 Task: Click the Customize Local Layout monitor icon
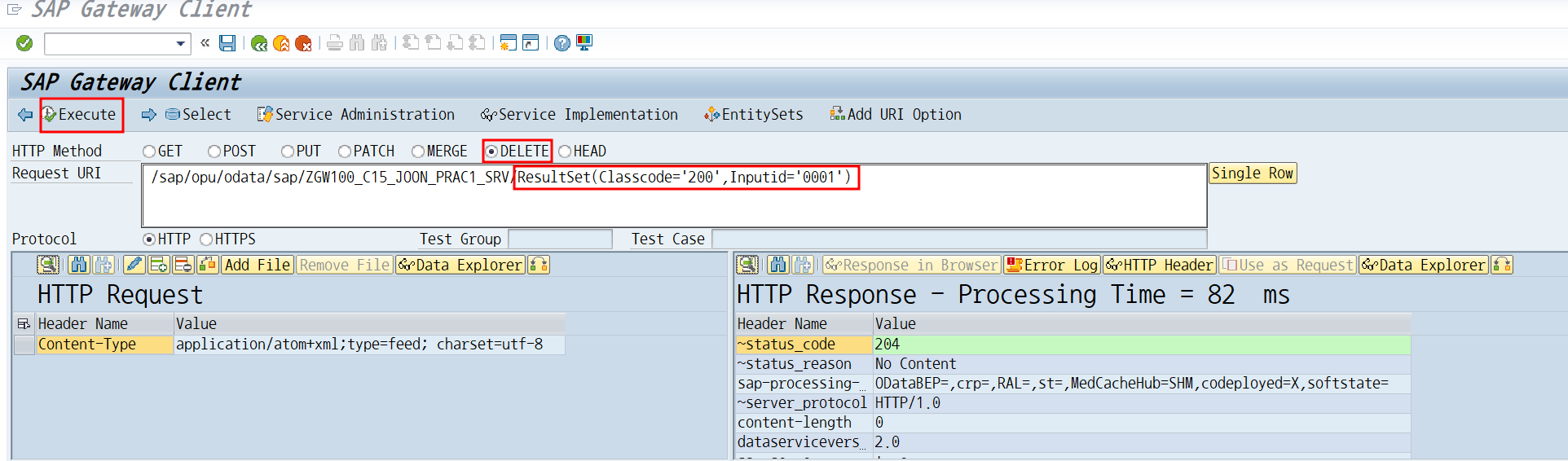coord(584,43)
